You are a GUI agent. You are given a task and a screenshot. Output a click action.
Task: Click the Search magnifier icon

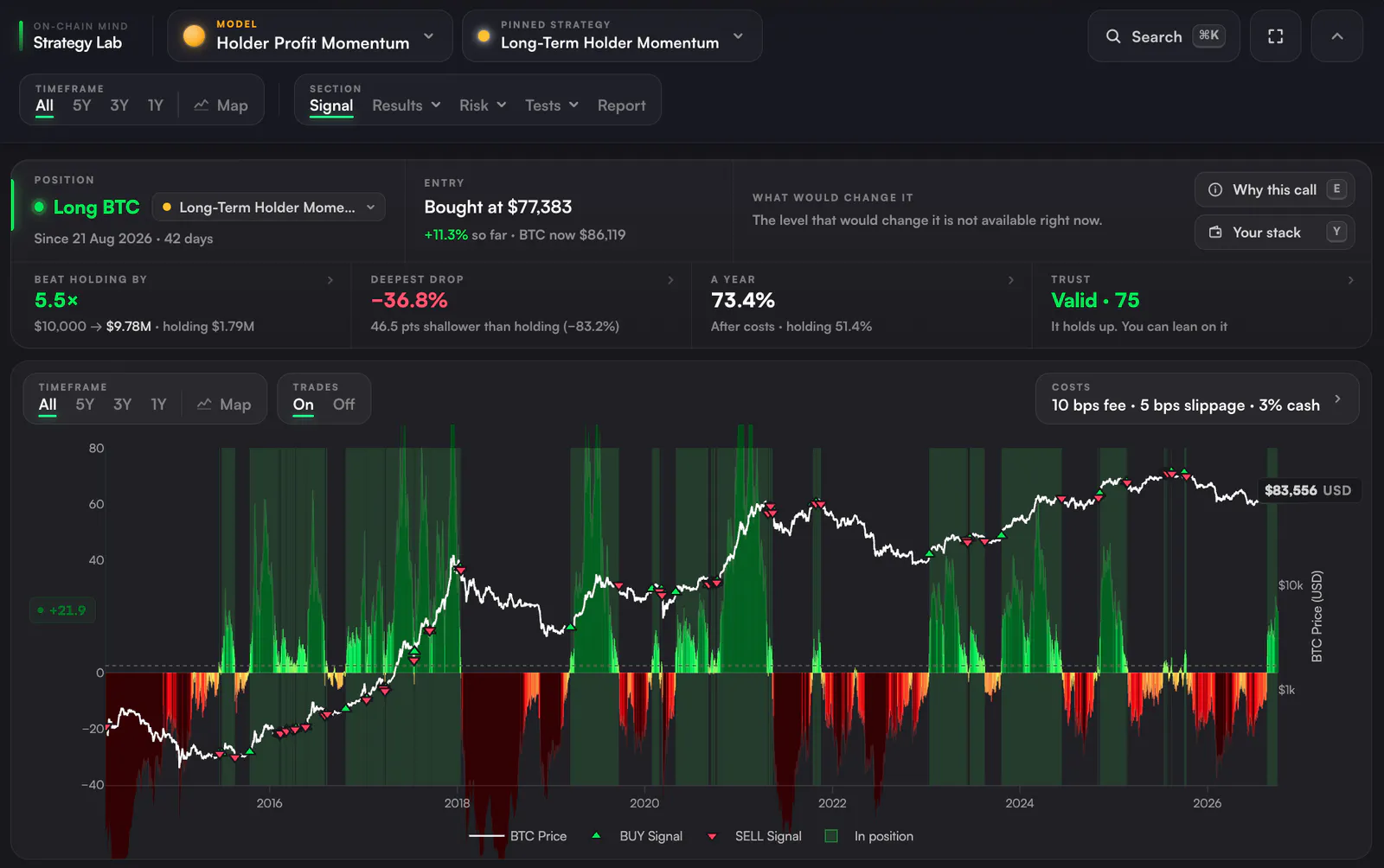click(x=1112, y=36)
